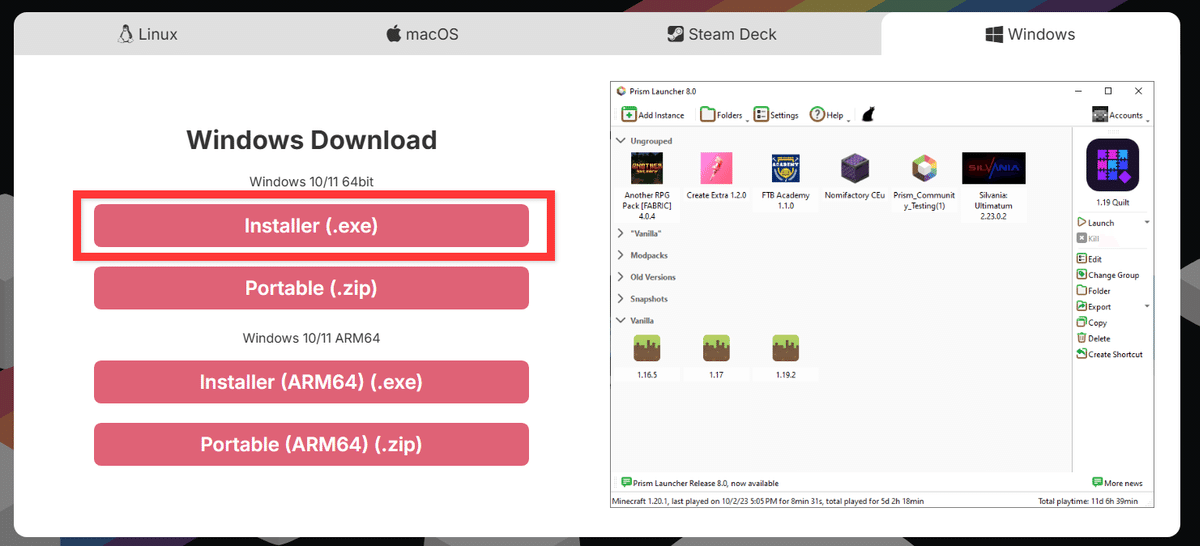Click Export in the sidebar
The width and height of the screenshot is (1200, 546).
1094,307
